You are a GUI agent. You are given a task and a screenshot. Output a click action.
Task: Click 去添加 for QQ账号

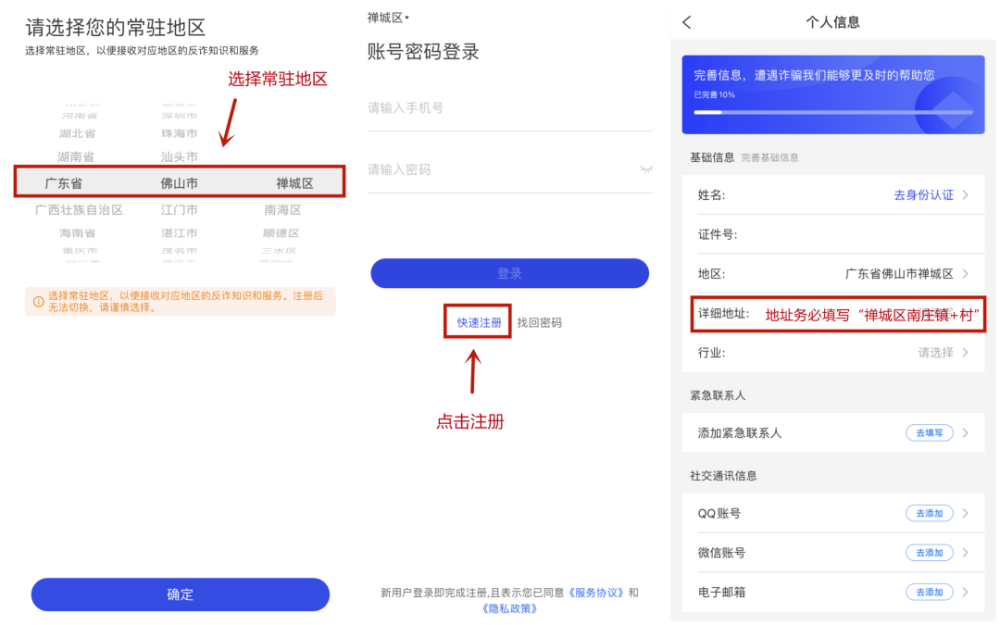tap(929, 513)
